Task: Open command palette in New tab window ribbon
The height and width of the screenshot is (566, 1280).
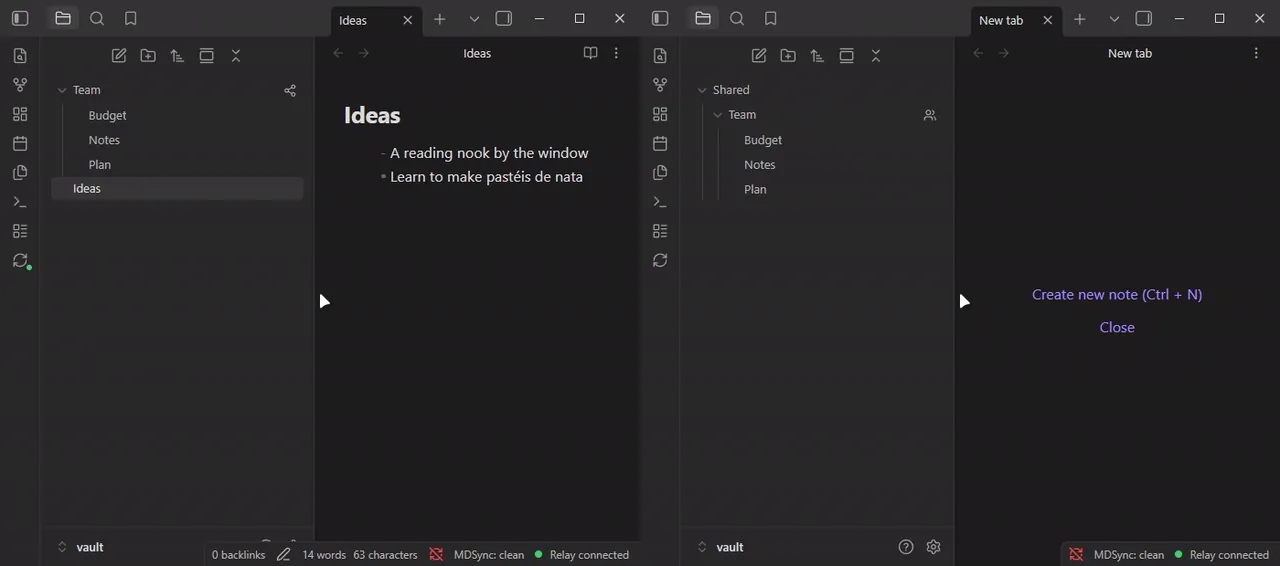Action: [660, 202]
